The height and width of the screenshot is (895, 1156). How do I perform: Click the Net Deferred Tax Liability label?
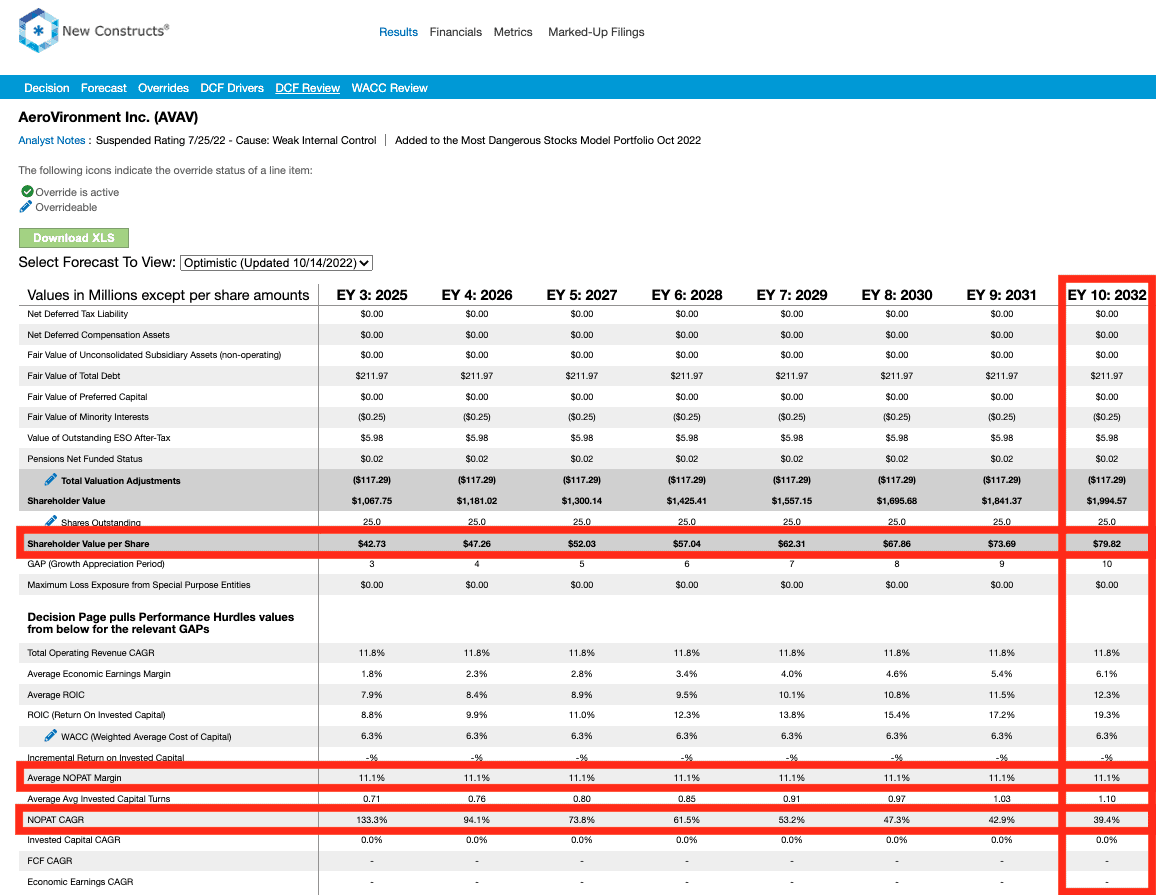[x=77, y=314]
